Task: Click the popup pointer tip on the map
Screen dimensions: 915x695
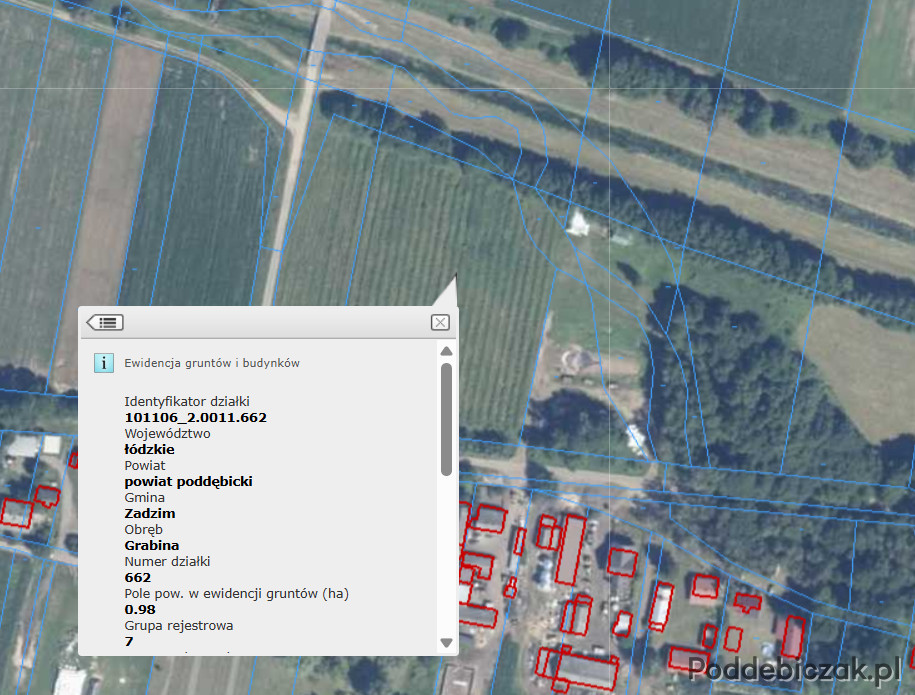Action: point(455,276)
